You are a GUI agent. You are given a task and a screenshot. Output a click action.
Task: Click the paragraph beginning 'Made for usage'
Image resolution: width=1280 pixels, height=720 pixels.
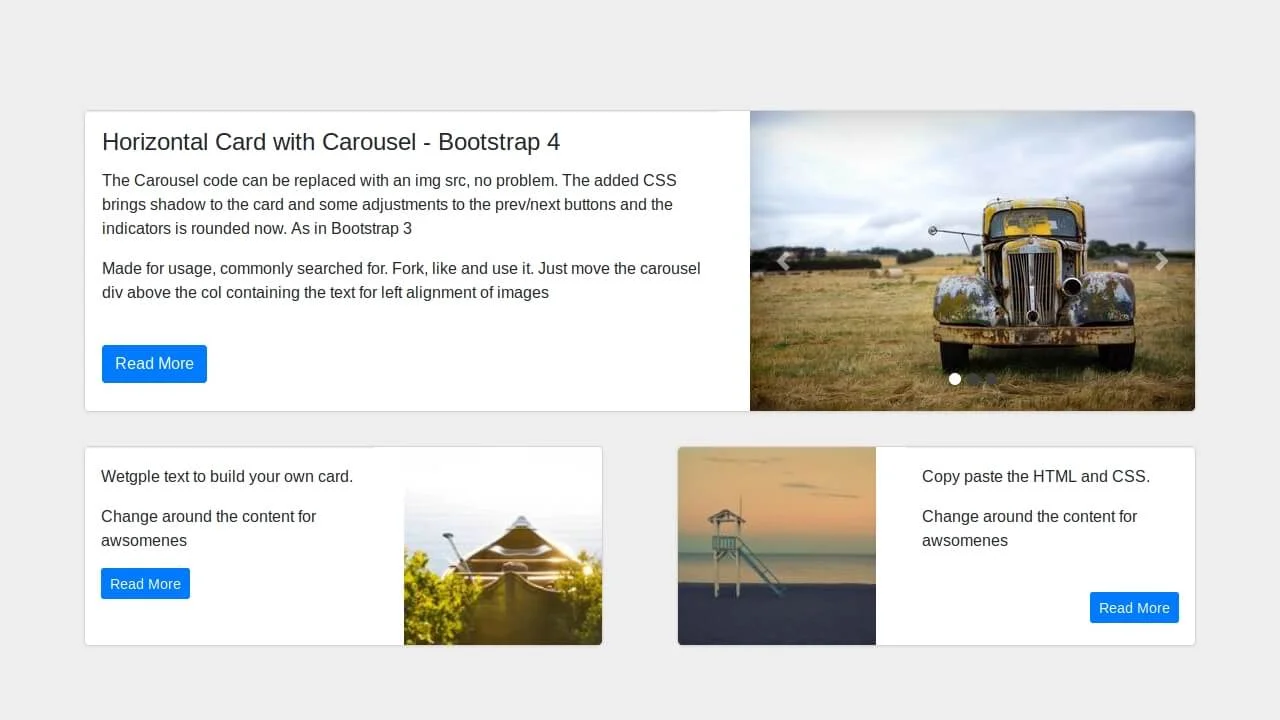401,280
